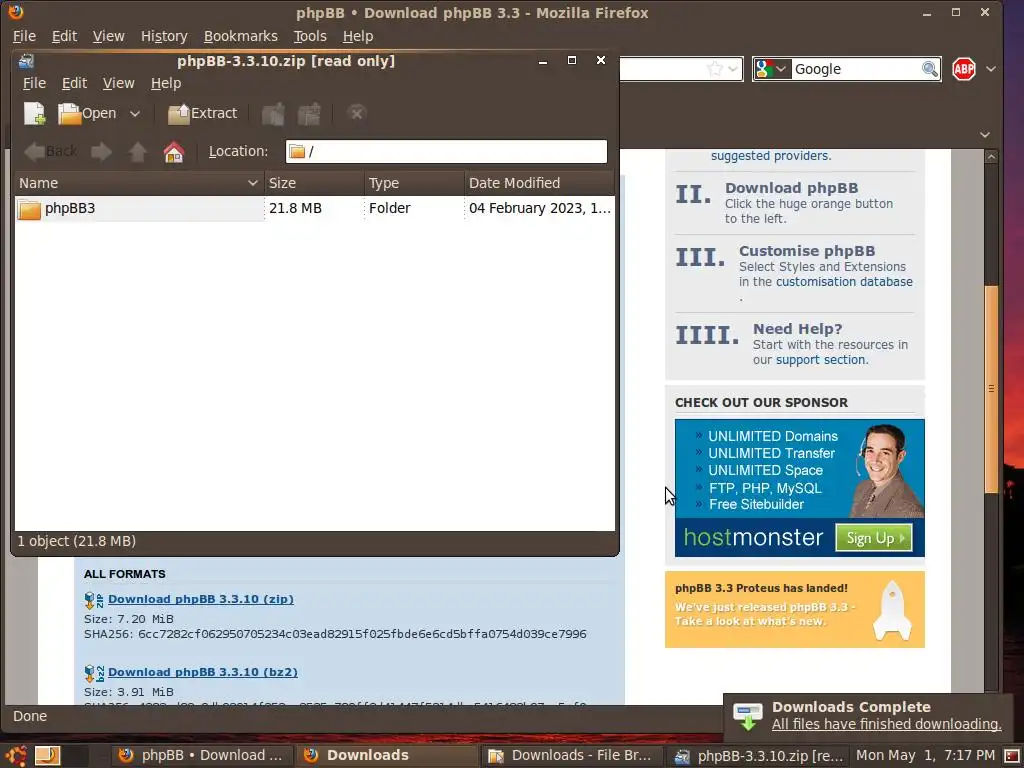Switch to Downloads window in taskbar
The width and height of the screenshot is (1024, 768).
click(x=387, y=756)
